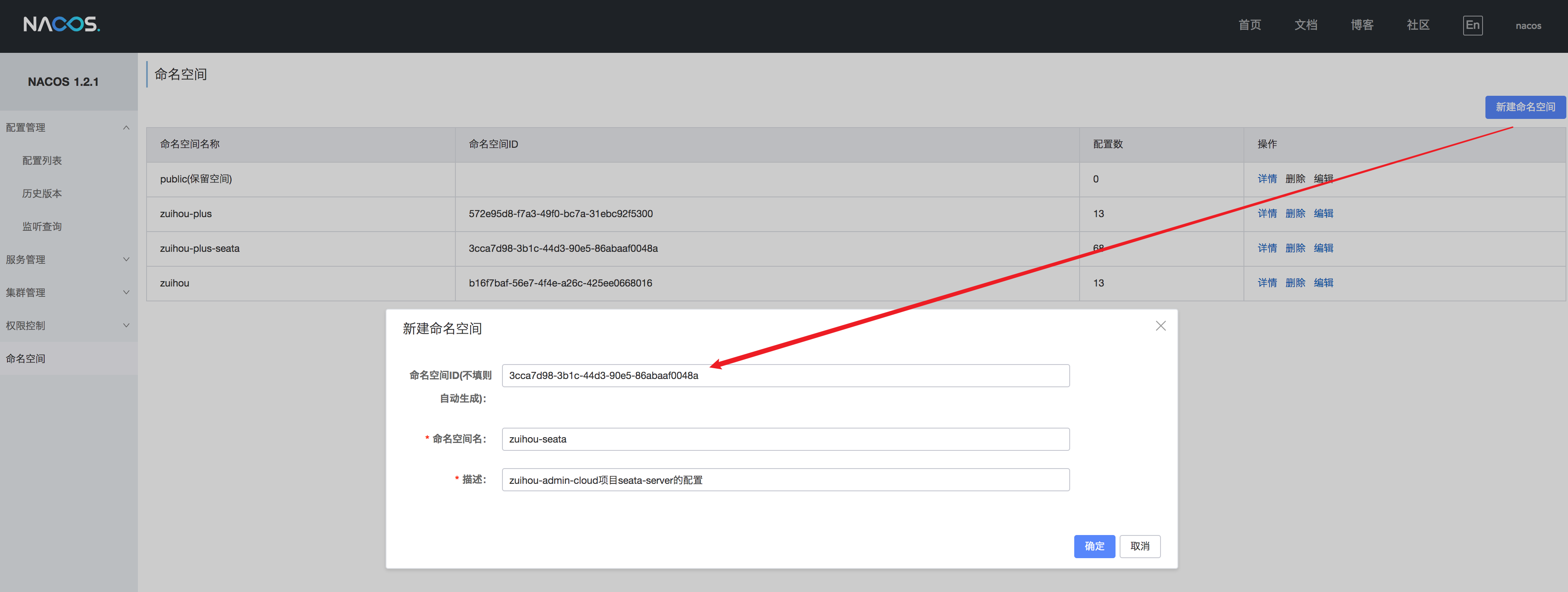The height and width of the screenshot is (592, 1568).
Task: Click the NACOS 1.2.1 version label
Action: [63, 81]
